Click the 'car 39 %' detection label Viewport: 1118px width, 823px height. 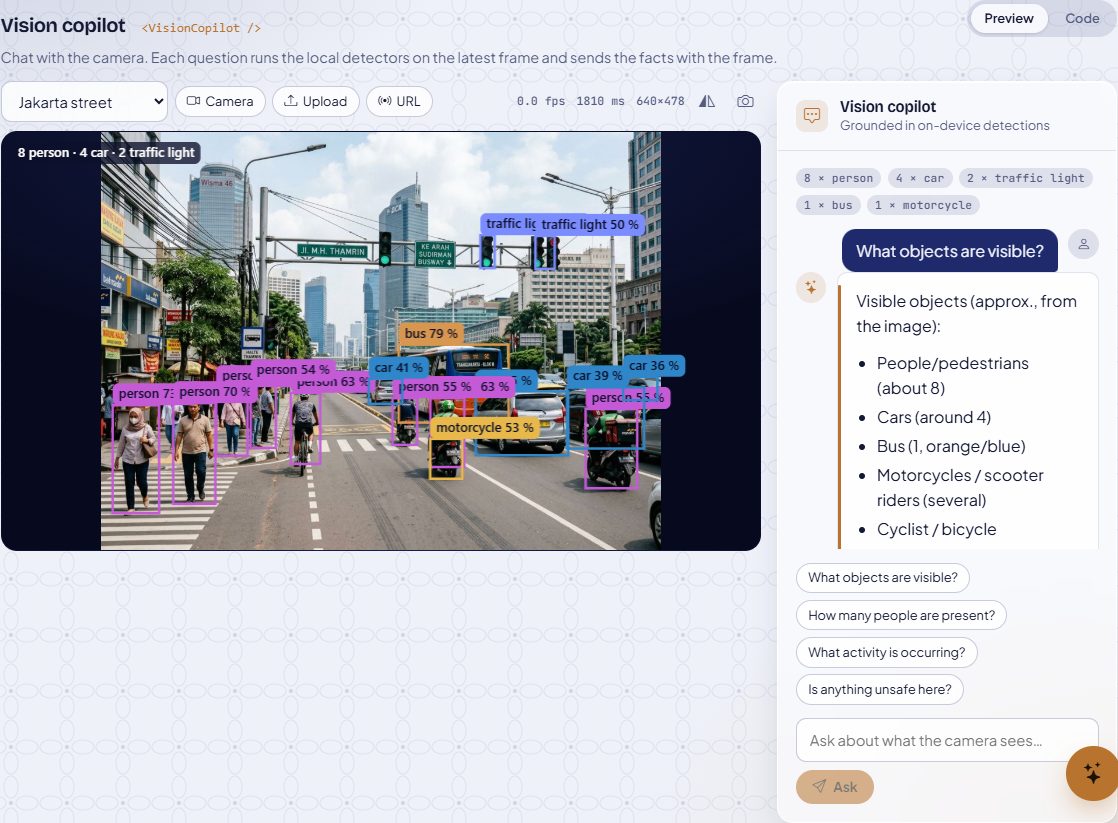point(597,375)
